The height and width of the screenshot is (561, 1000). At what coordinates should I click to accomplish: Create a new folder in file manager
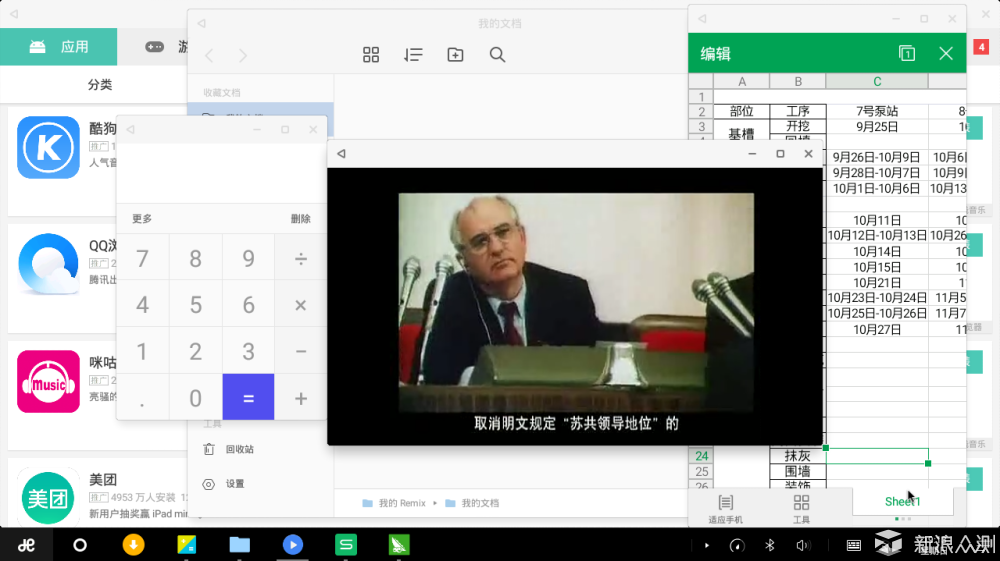coord(455,55)
